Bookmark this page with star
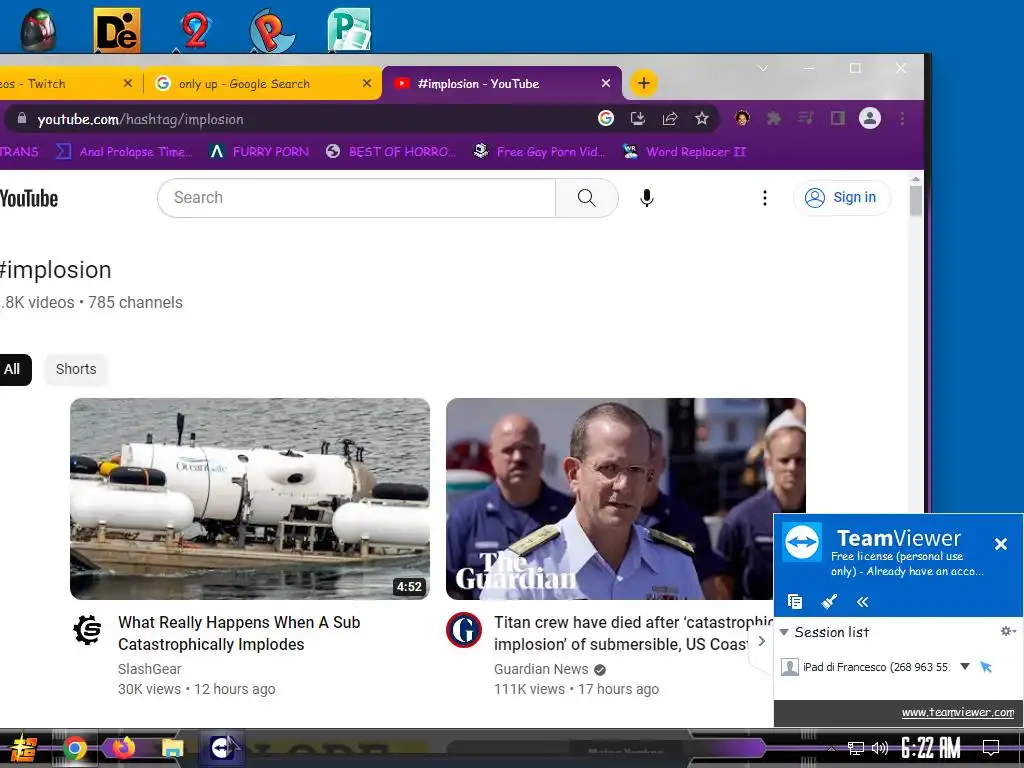Image resolution: width=1024 pixels, height=768 pixels. (701, 118)
